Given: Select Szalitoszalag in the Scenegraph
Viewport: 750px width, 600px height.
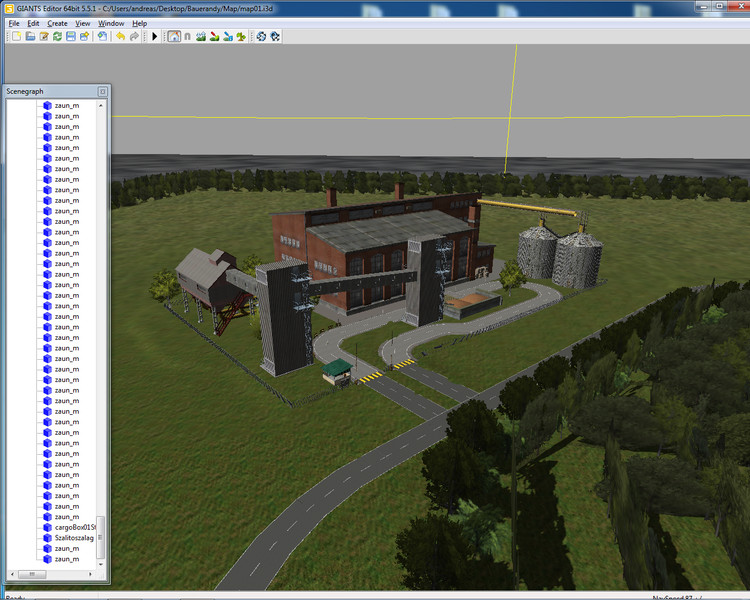Looking at the screenshot, I should [74, 538].
